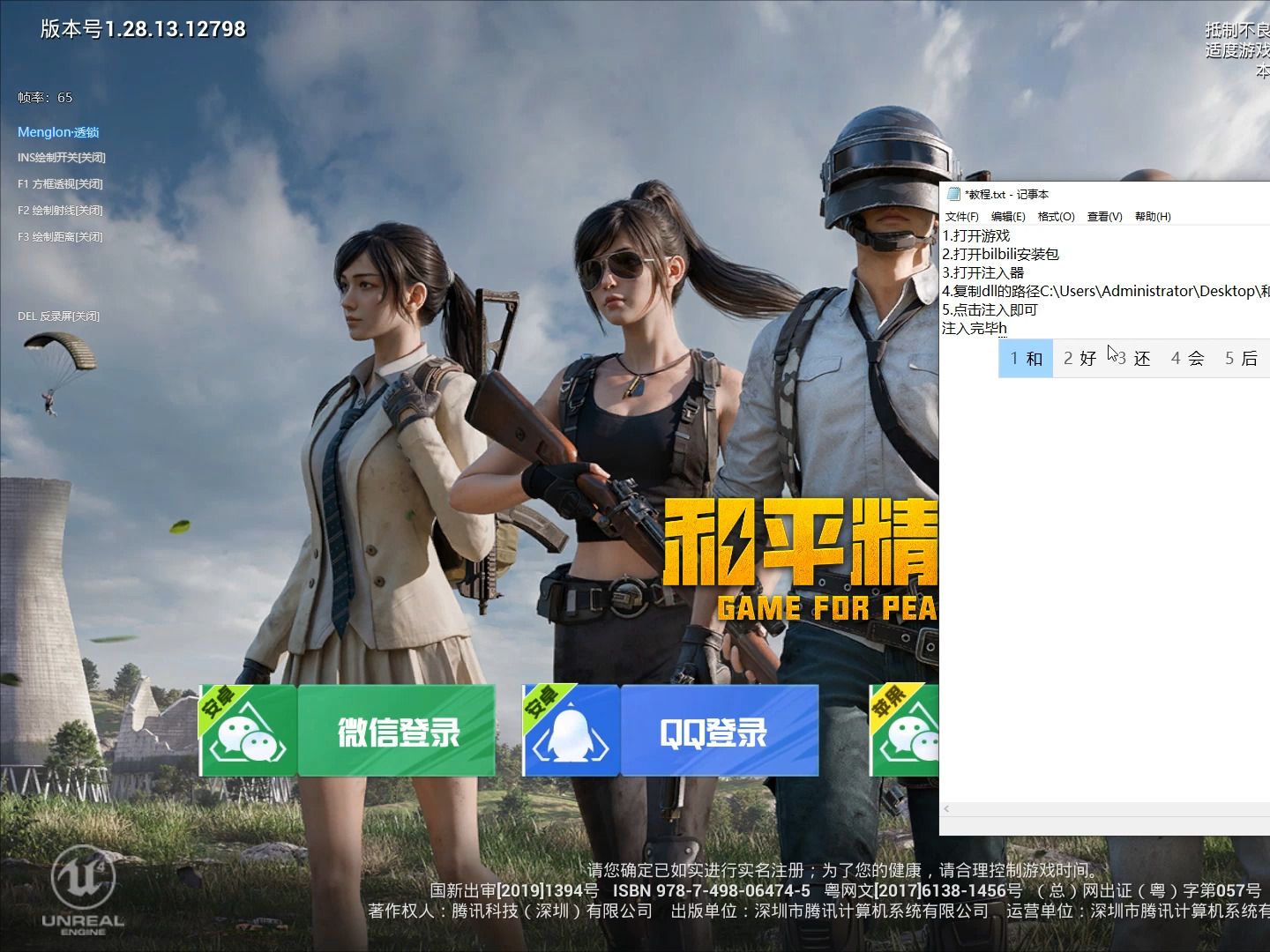1270x952 pixels.
Task: Toggle F1 方框透视 overlay option
Action: click(x=60, y=184)
